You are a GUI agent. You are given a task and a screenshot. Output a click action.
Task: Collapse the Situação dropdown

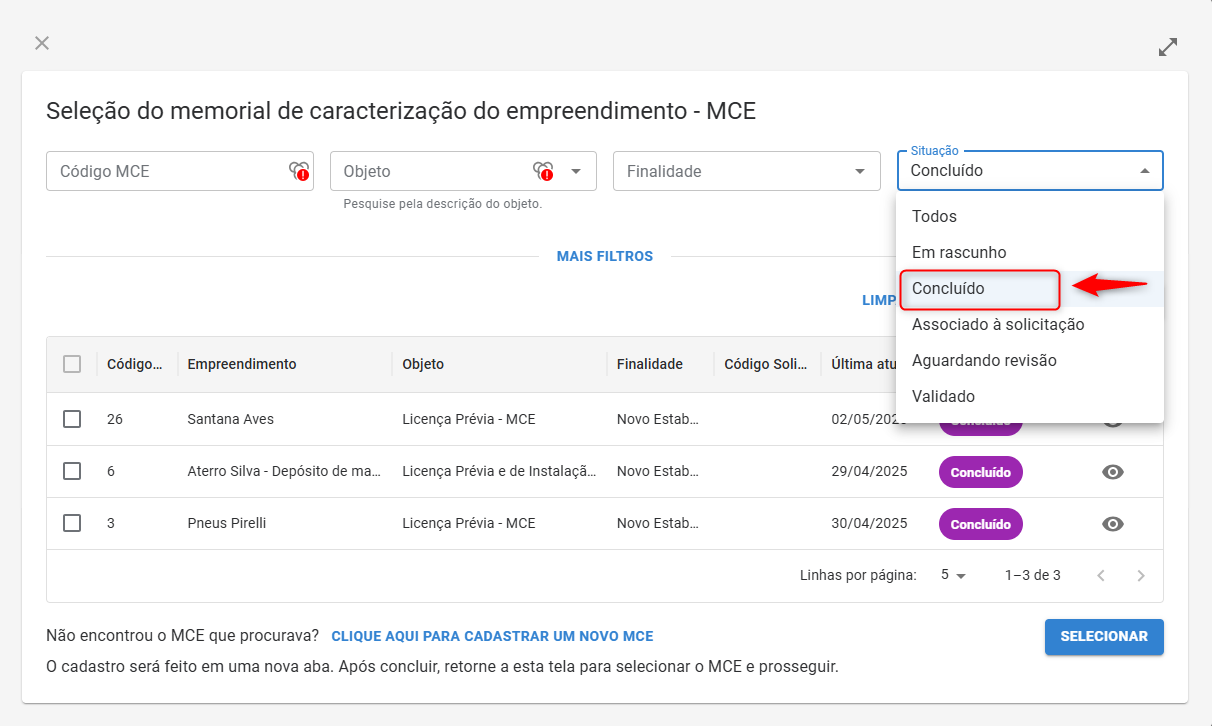[x=1145, y=171]
